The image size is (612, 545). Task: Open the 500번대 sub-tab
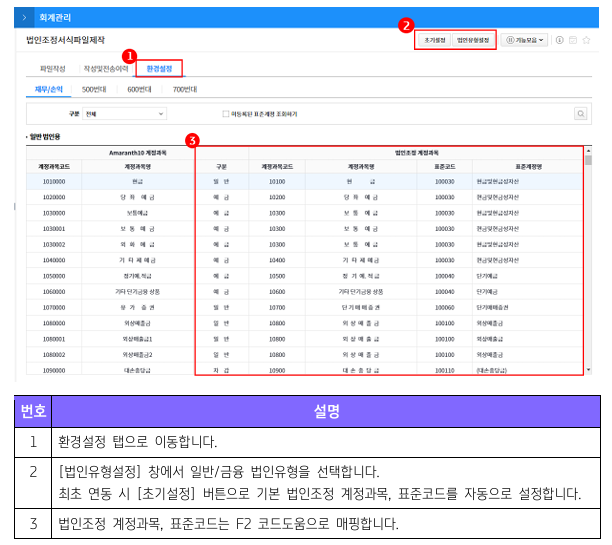pyautogui.click(x=94, y=89)
